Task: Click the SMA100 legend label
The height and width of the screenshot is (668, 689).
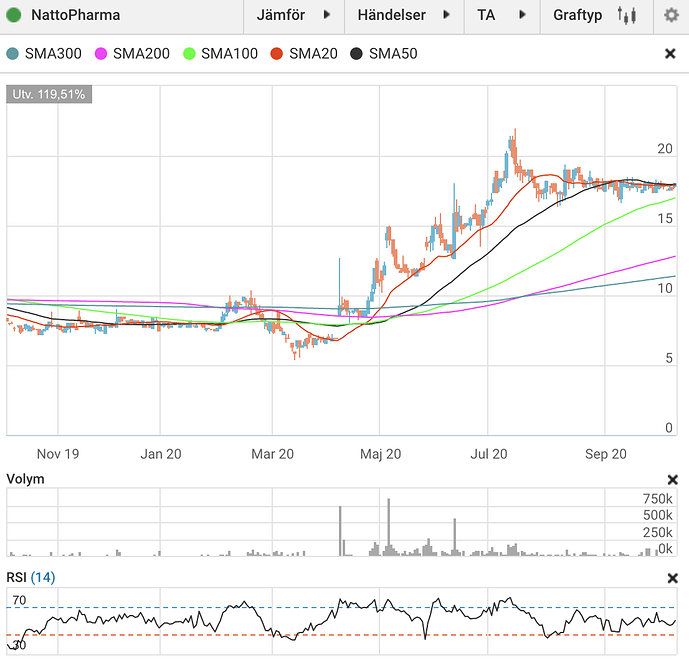Action: [x=229, y=54]
